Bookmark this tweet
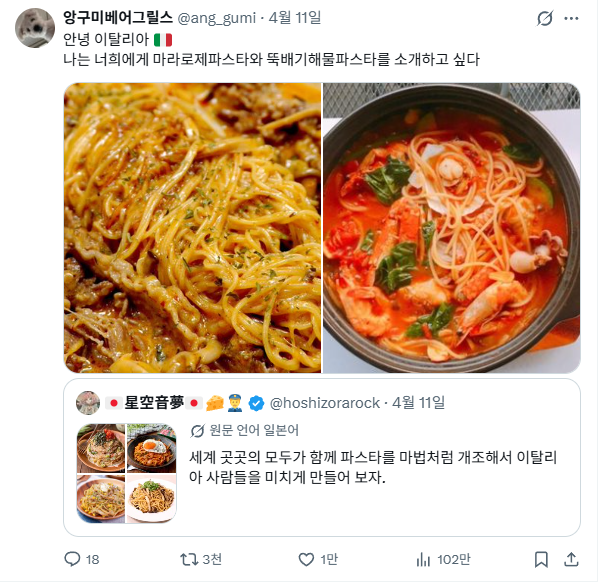Screen dimensions: 599x582 click(541, 559)
